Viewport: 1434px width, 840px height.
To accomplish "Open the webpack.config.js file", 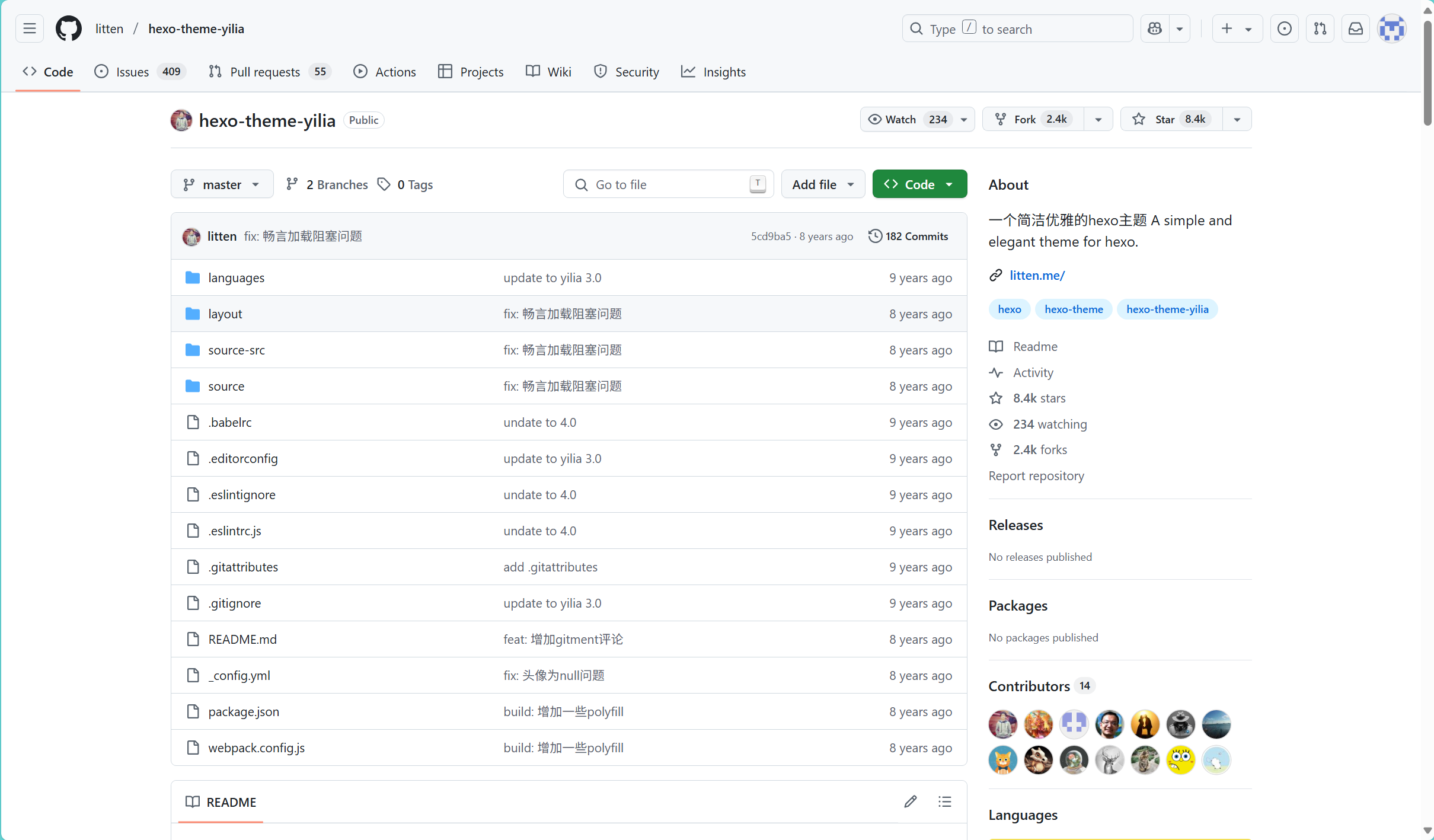I will [x=257, y=748].
